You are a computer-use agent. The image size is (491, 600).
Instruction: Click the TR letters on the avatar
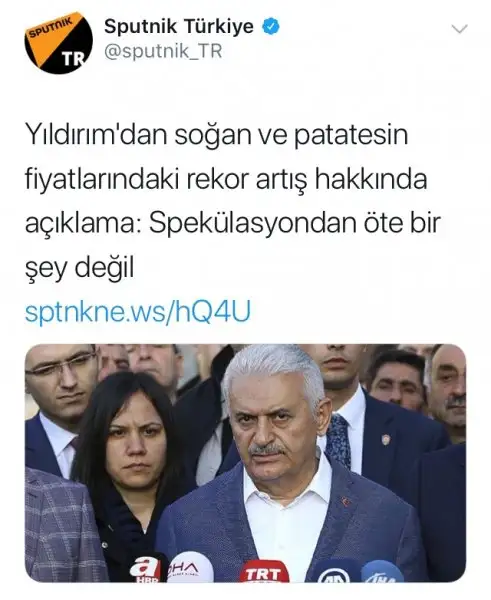pyautogui.click(x=73, y=59)
